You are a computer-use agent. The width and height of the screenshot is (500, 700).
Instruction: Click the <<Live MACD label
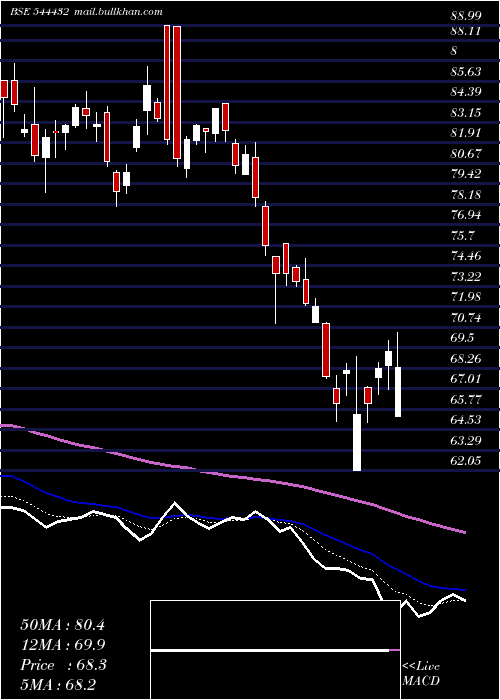pyautogui.click(x=421, y=674)
